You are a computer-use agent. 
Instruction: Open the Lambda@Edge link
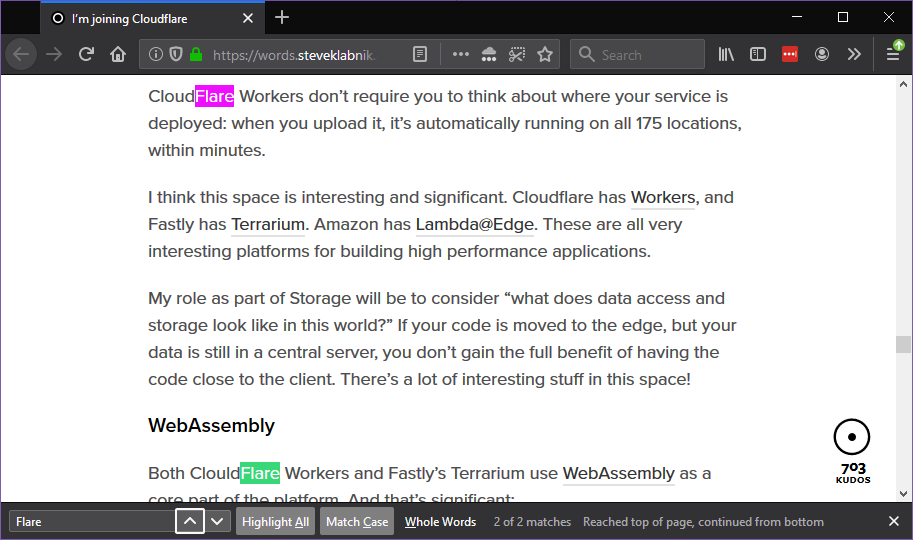[475, 224]
